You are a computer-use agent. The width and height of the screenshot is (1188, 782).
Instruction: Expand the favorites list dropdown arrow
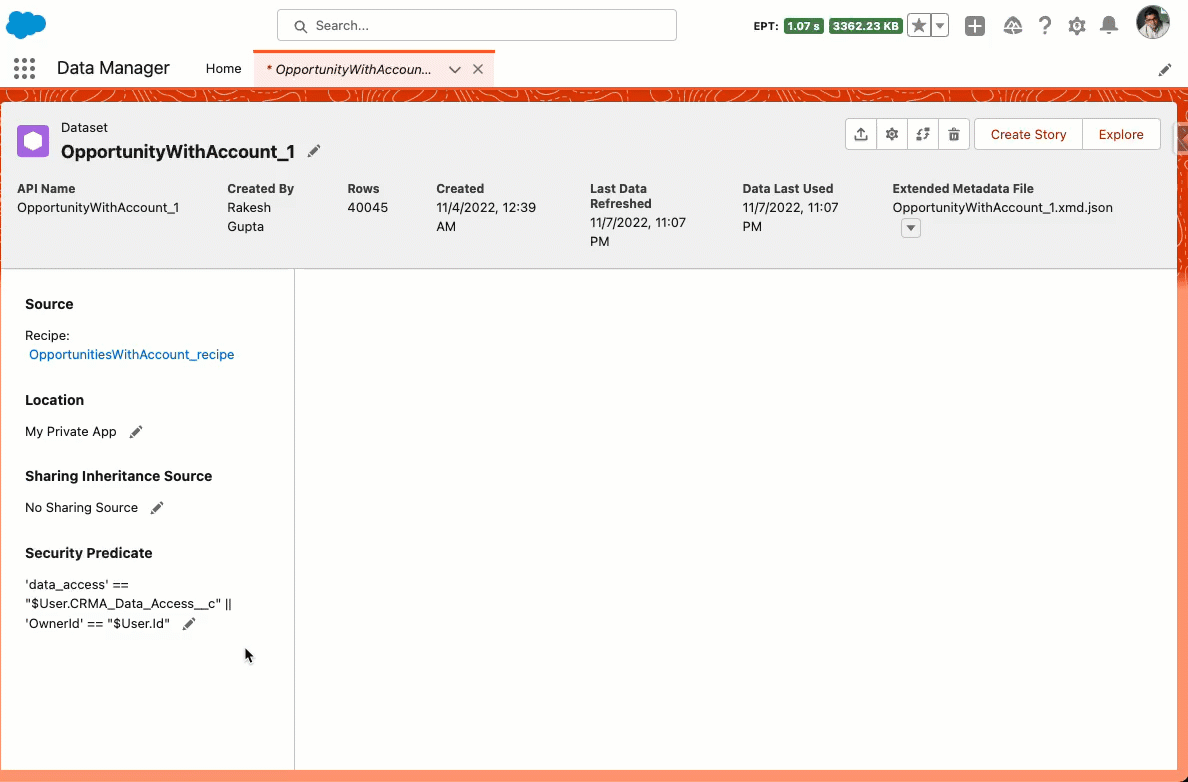coord(936,25)
